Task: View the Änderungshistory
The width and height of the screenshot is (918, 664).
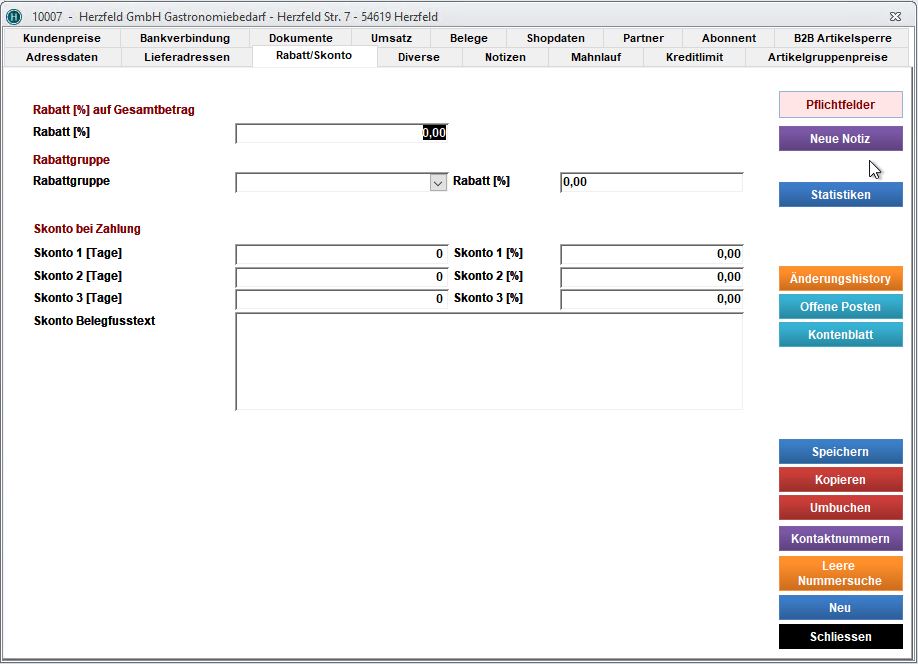Action: 840,279
